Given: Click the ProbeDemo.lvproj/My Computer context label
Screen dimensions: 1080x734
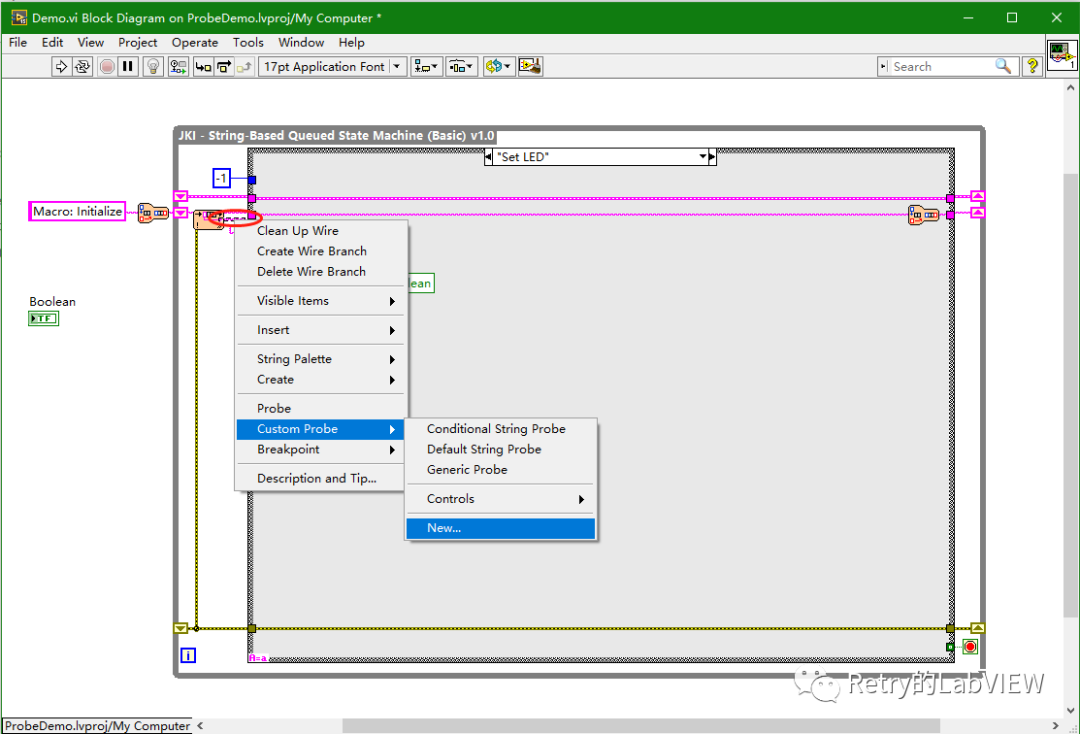Looking at the screenshot, I should coord(97,726).
